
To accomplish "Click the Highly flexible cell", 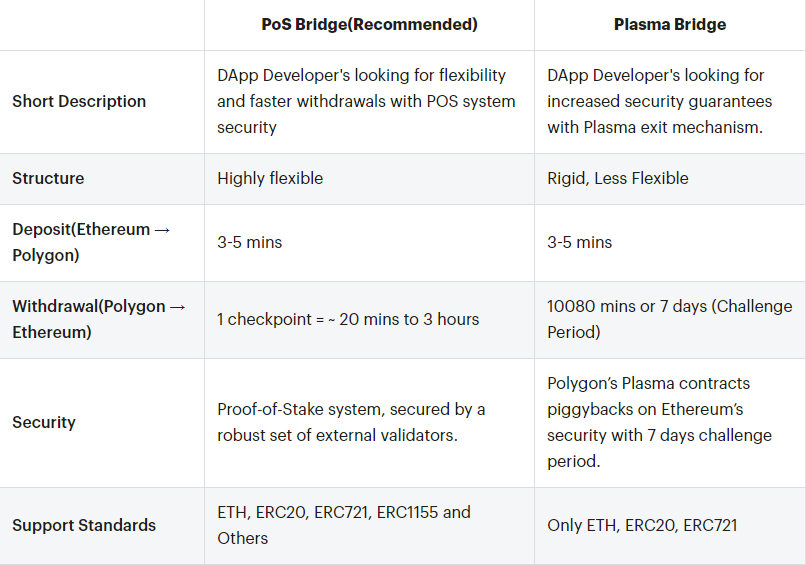I will click(270, 178).
